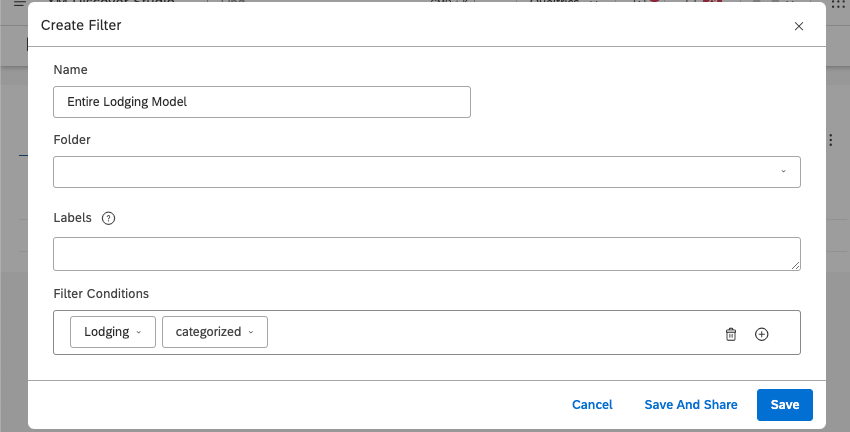Screen dimensions: 850x432
Task: Click the Labels field label text
Action: point(72,218)
